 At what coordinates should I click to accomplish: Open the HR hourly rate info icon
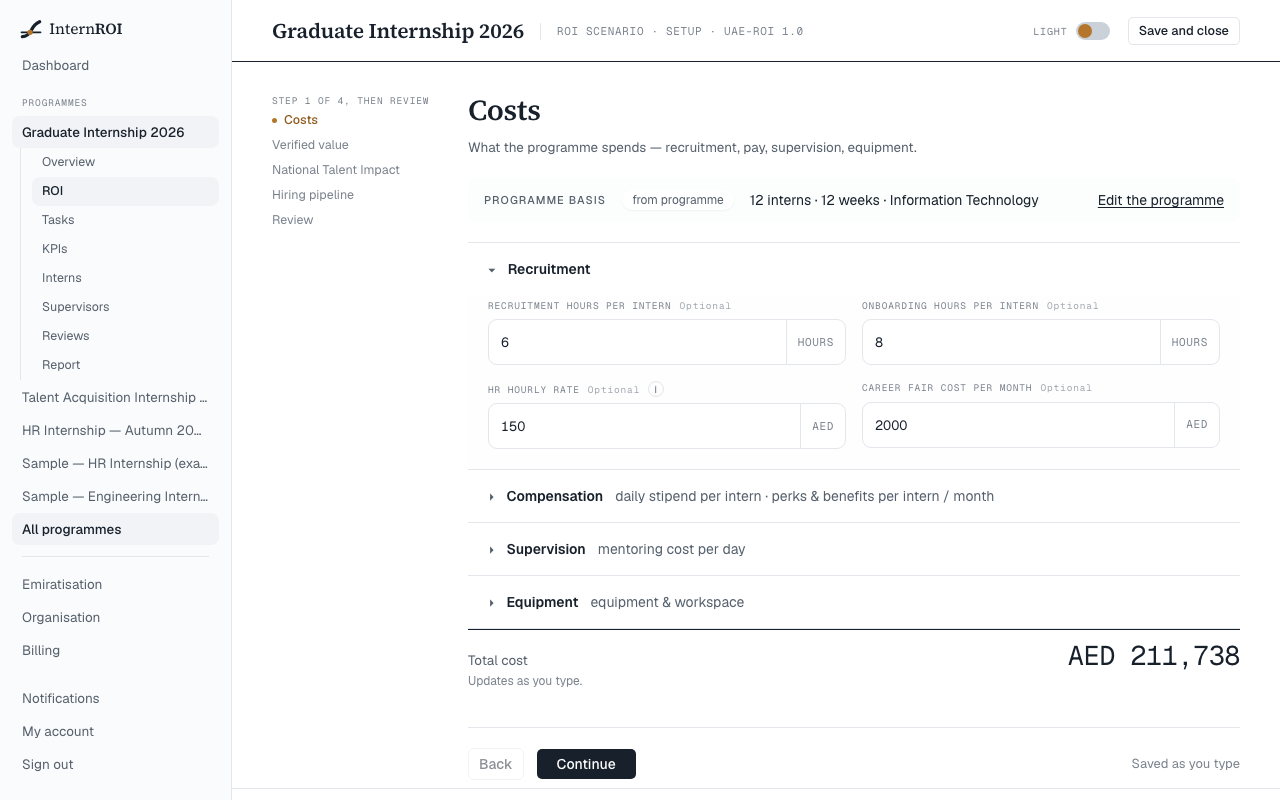coord(656,389)
